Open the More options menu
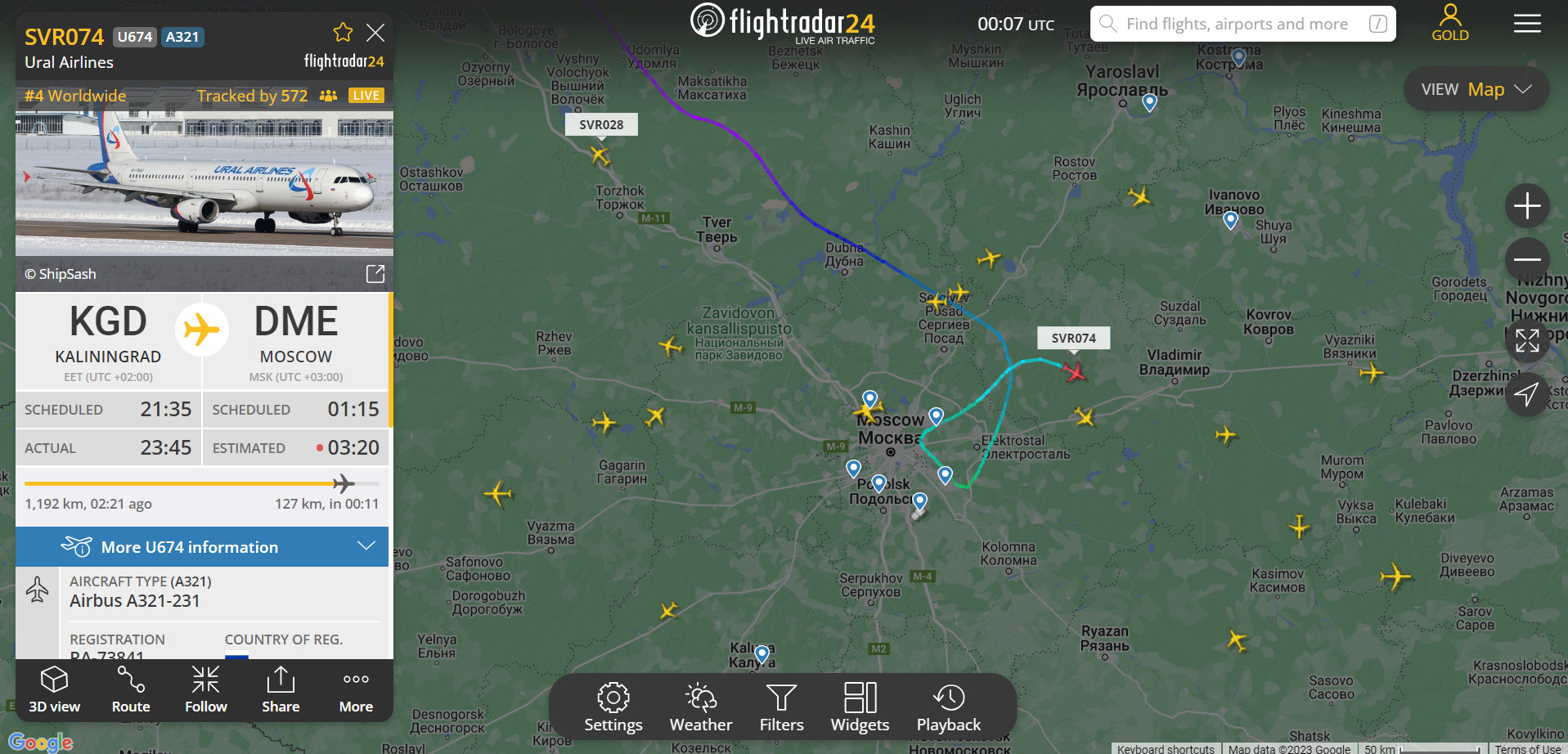 click(x=356, y=690)
